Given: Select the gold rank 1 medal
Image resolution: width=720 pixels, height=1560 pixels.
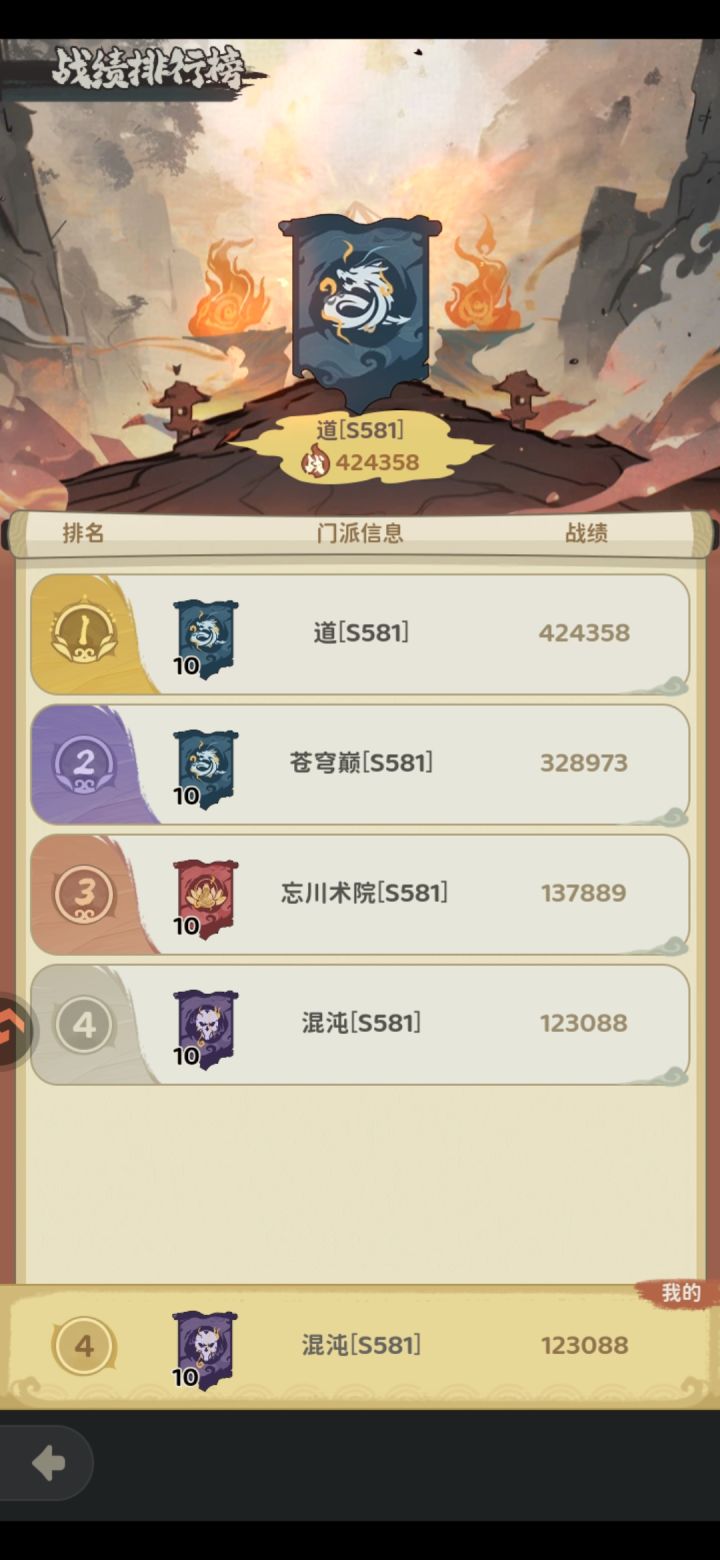Looking at the screenshot, I should [x=84, y=630].
